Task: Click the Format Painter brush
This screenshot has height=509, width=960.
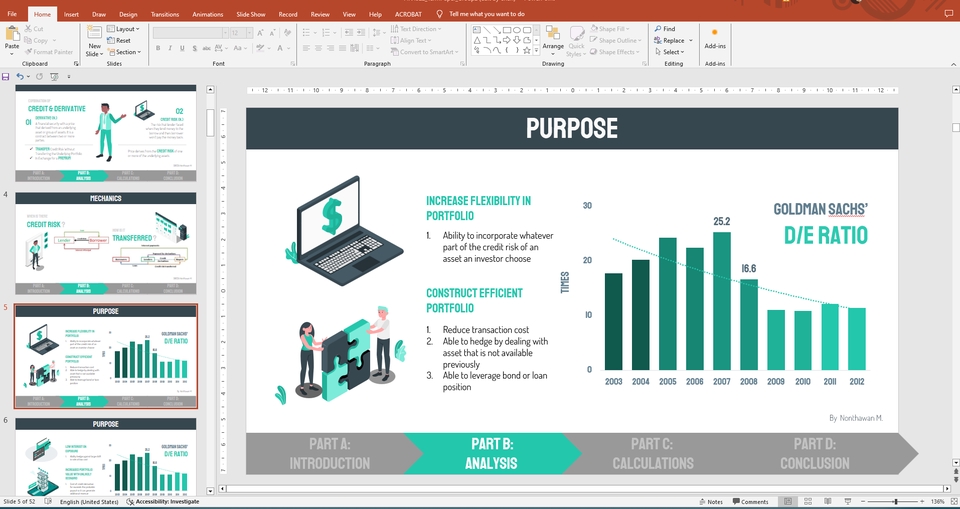Action: (49, 52)
